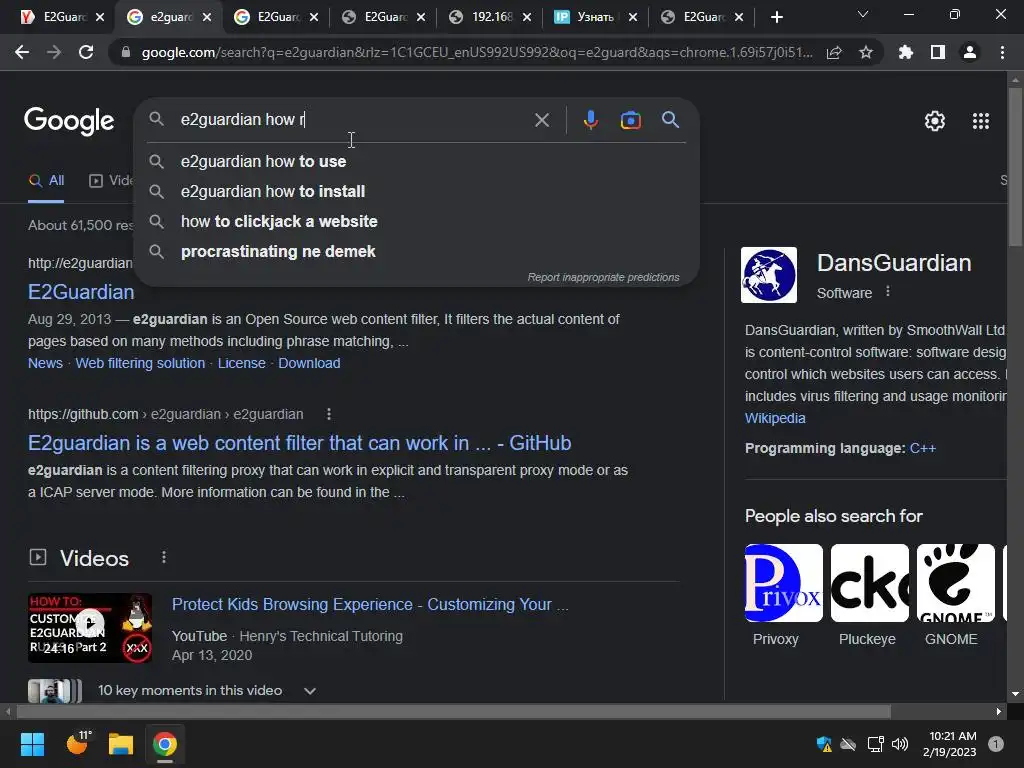Switch to Yandex E2Guardian browser tab

tap(63, 17)
